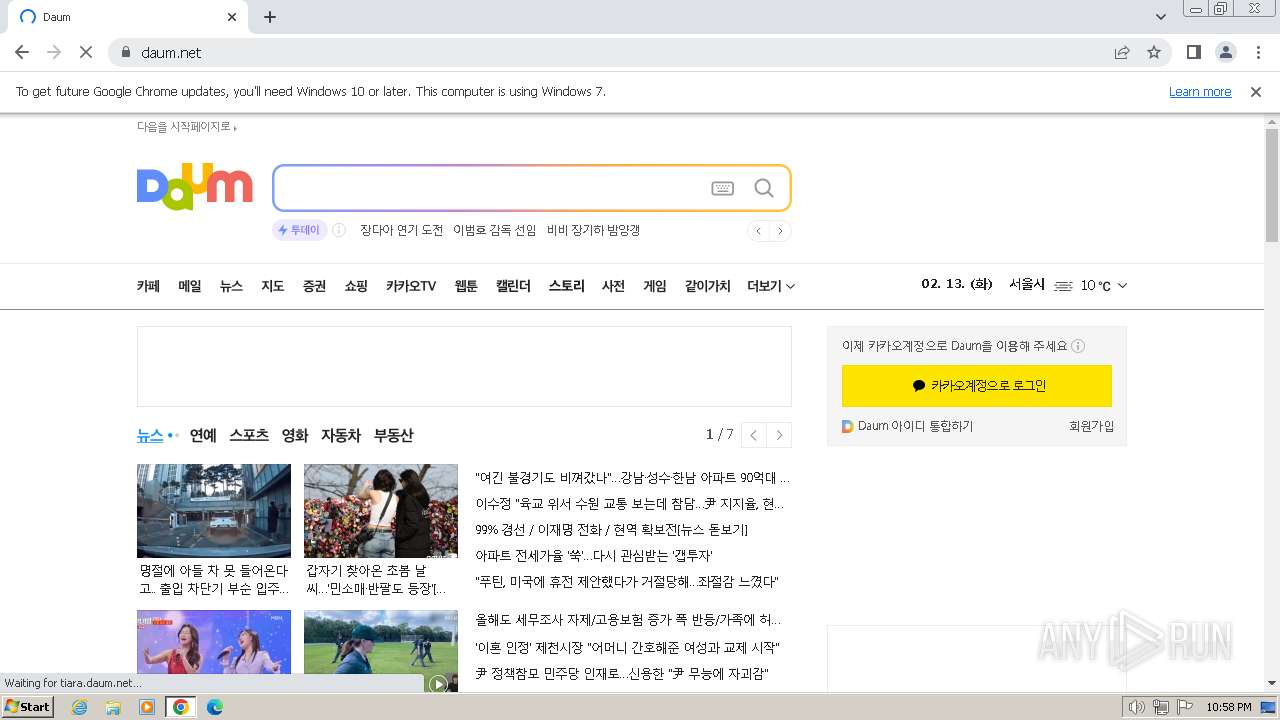
Task: Show previous trending keywords arrow
Action: pos(759,231)
